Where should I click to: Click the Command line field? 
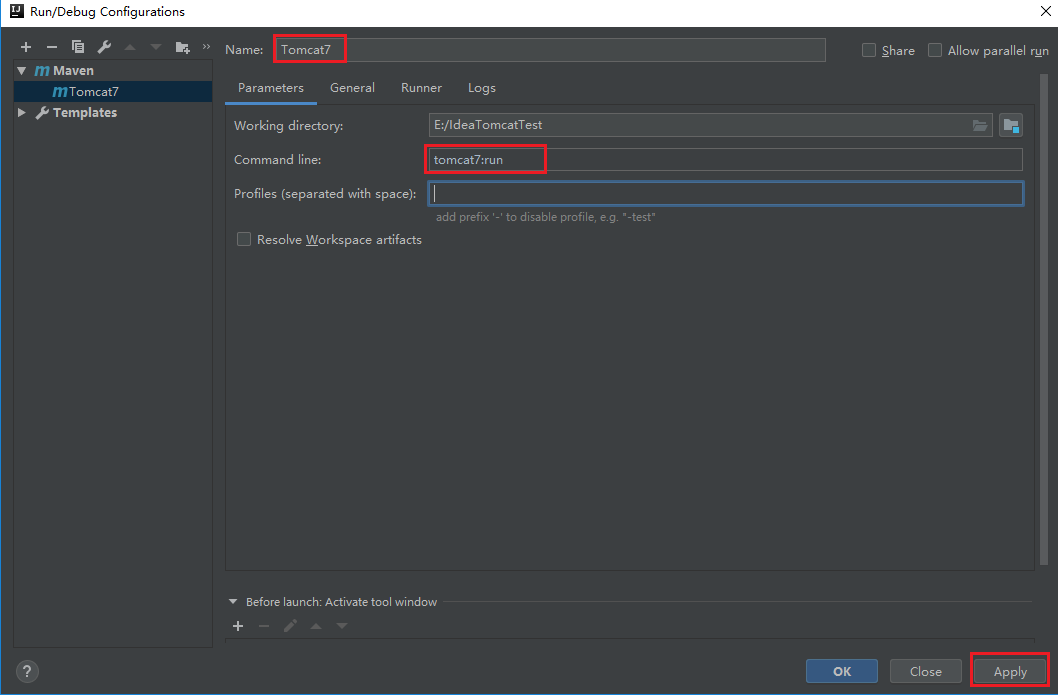pos(725,160)
